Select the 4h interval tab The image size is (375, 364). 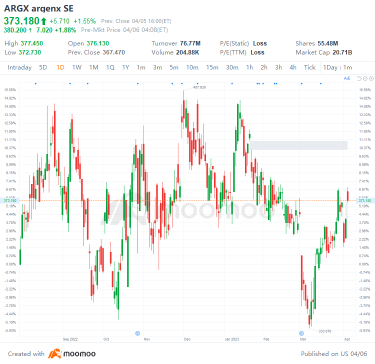[x=293, y=67]
